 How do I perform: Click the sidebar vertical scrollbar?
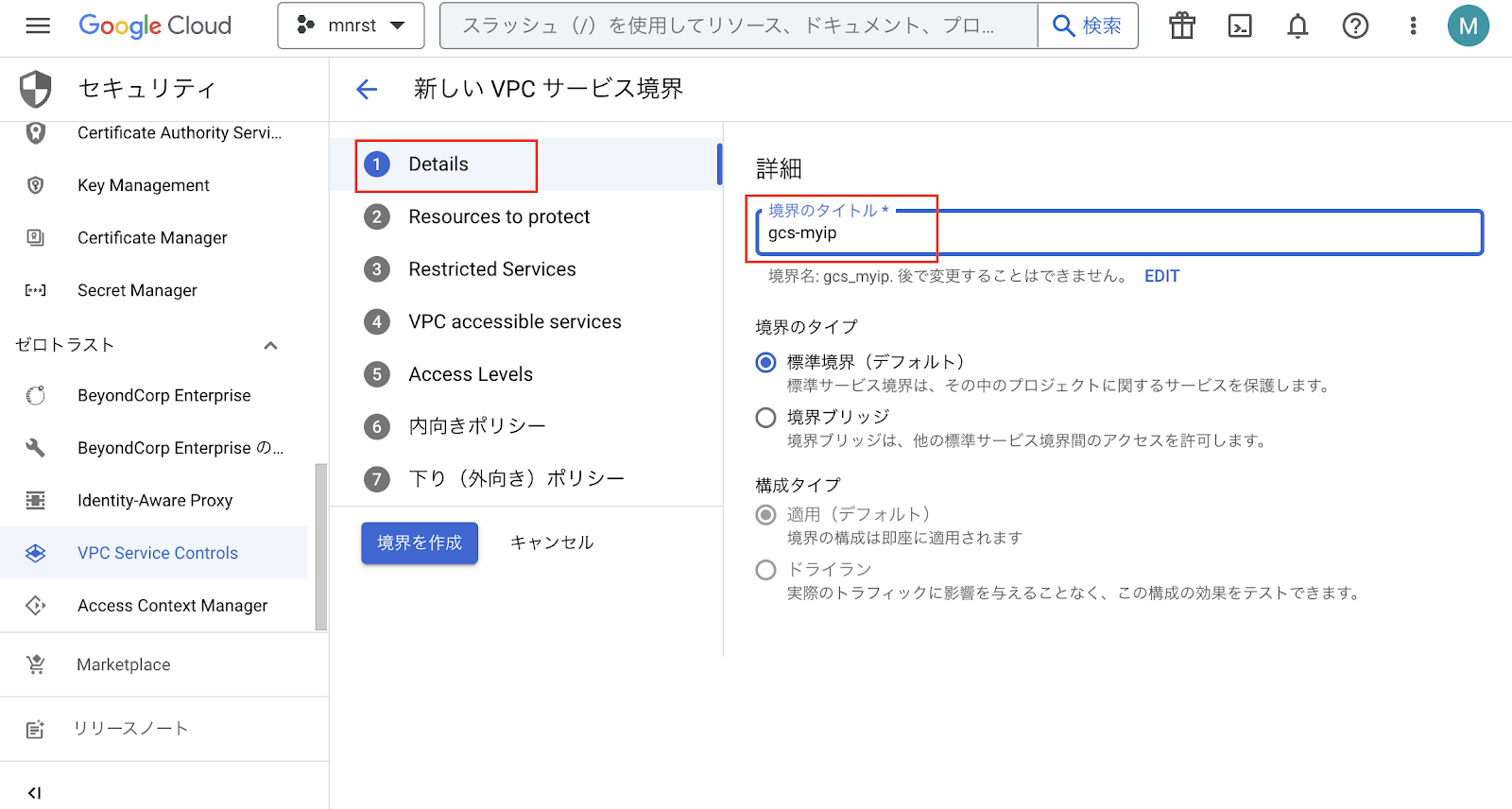point(321,546)
